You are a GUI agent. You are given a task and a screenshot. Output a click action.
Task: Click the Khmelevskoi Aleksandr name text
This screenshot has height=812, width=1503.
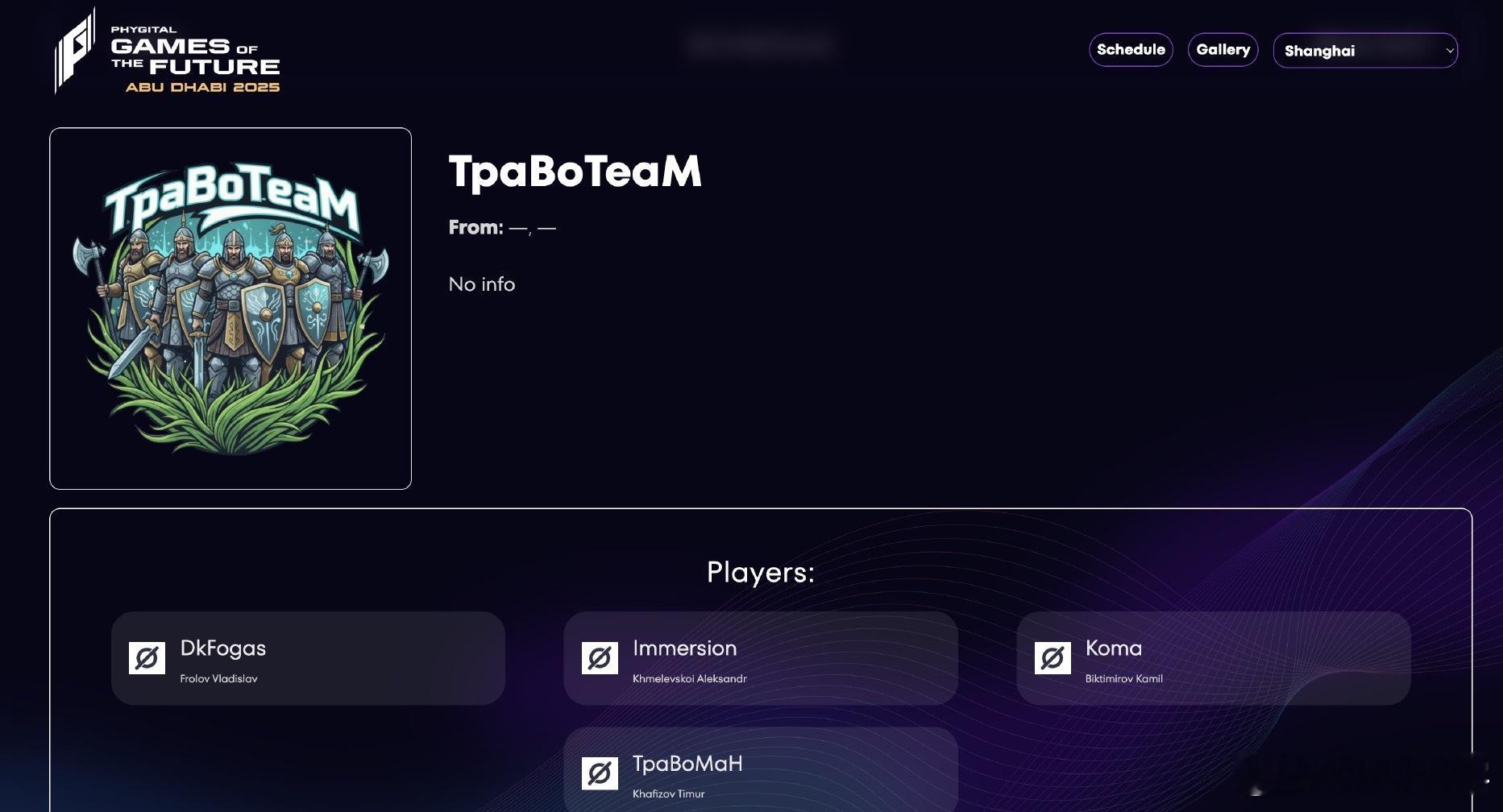(690, 679)
